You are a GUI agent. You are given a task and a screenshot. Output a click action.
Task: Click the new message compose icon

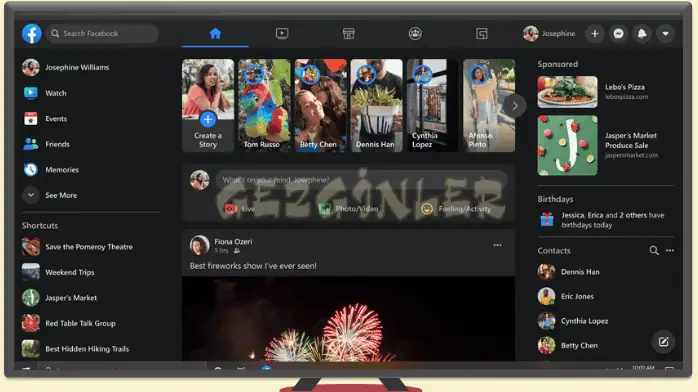663,342
